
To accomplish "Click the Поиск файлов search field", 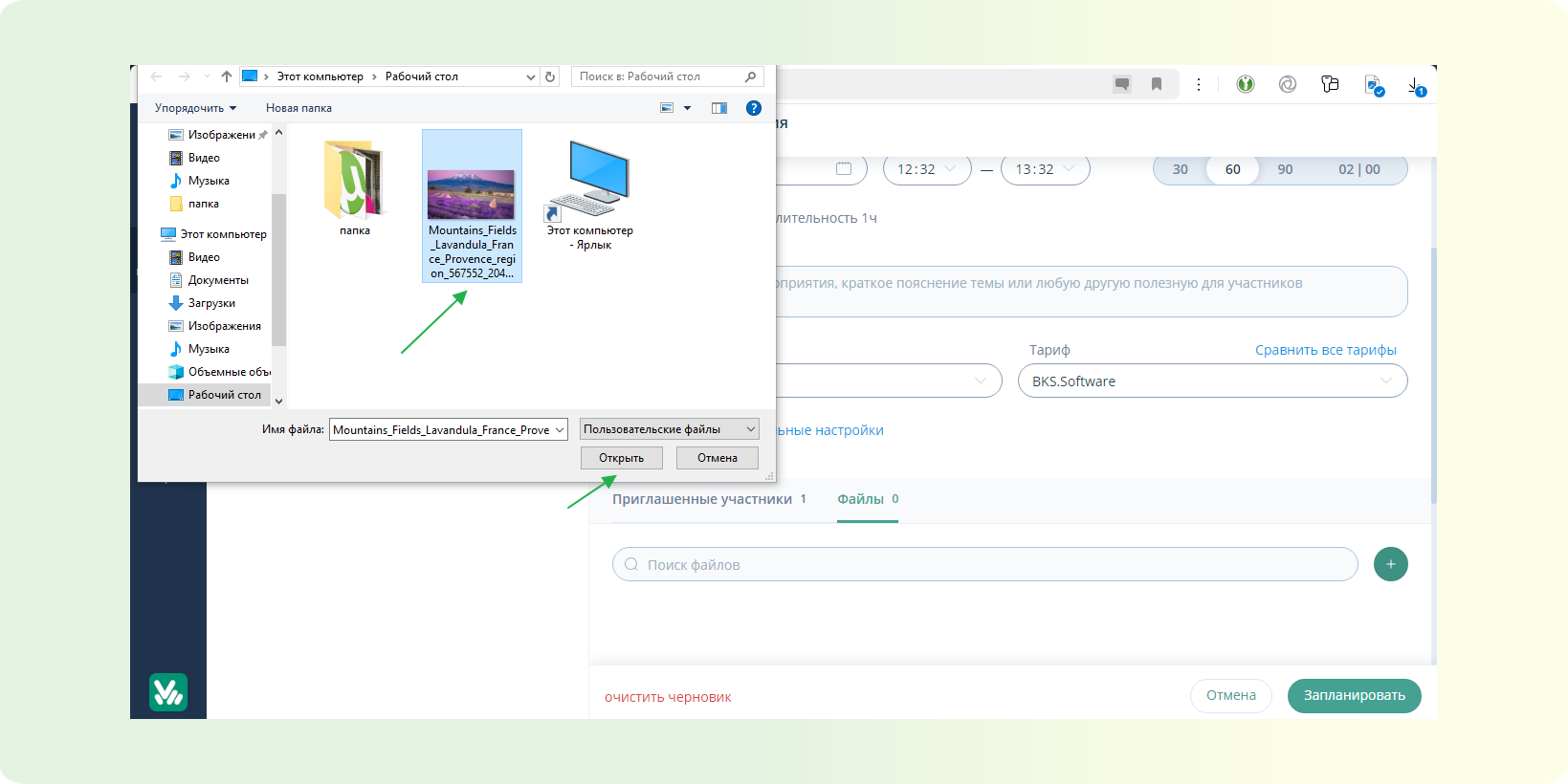I will click(x=985, y=564).
